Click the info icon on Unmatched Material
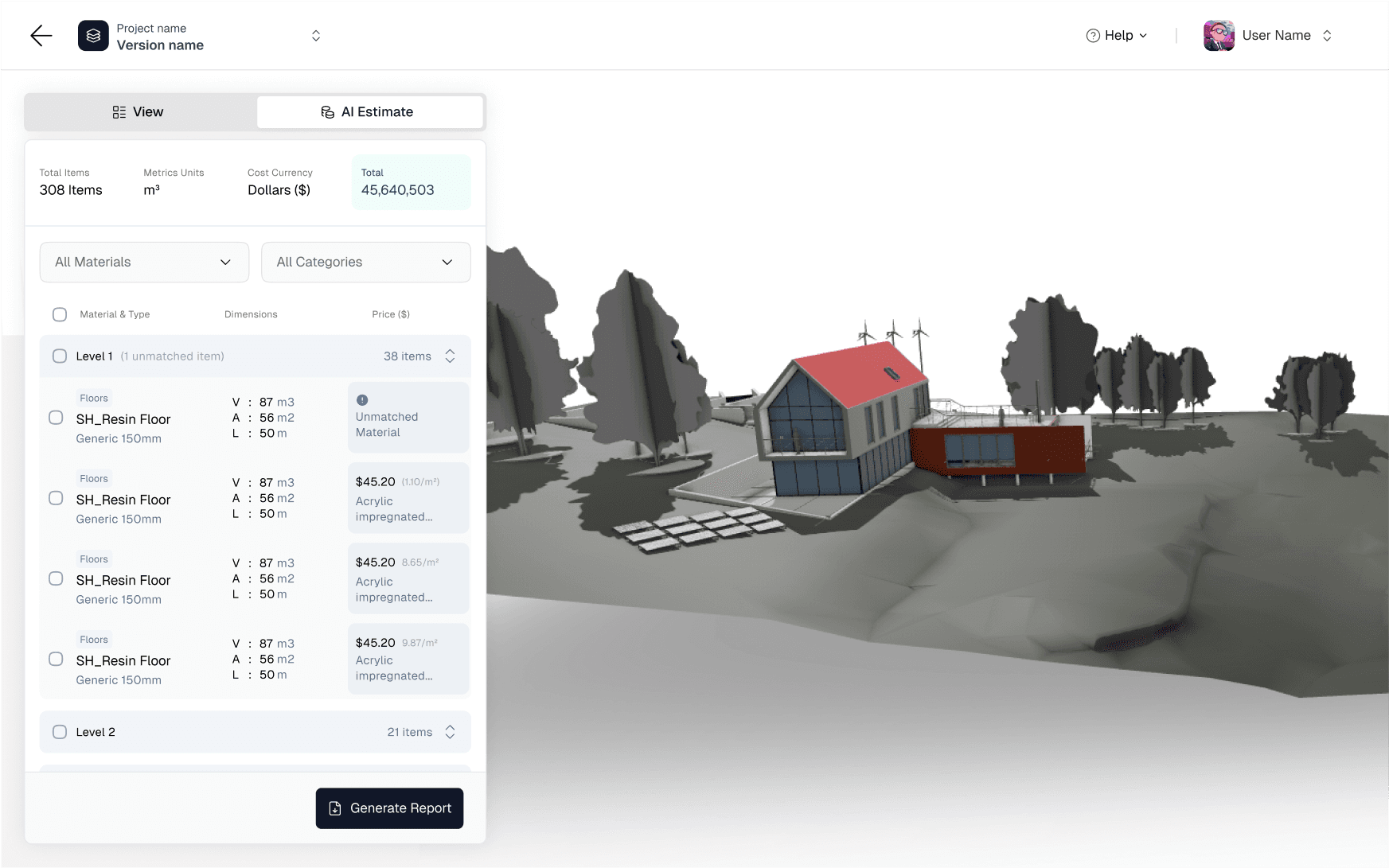The width and height of the screenshot is (1389, 868). pos(363,399)
